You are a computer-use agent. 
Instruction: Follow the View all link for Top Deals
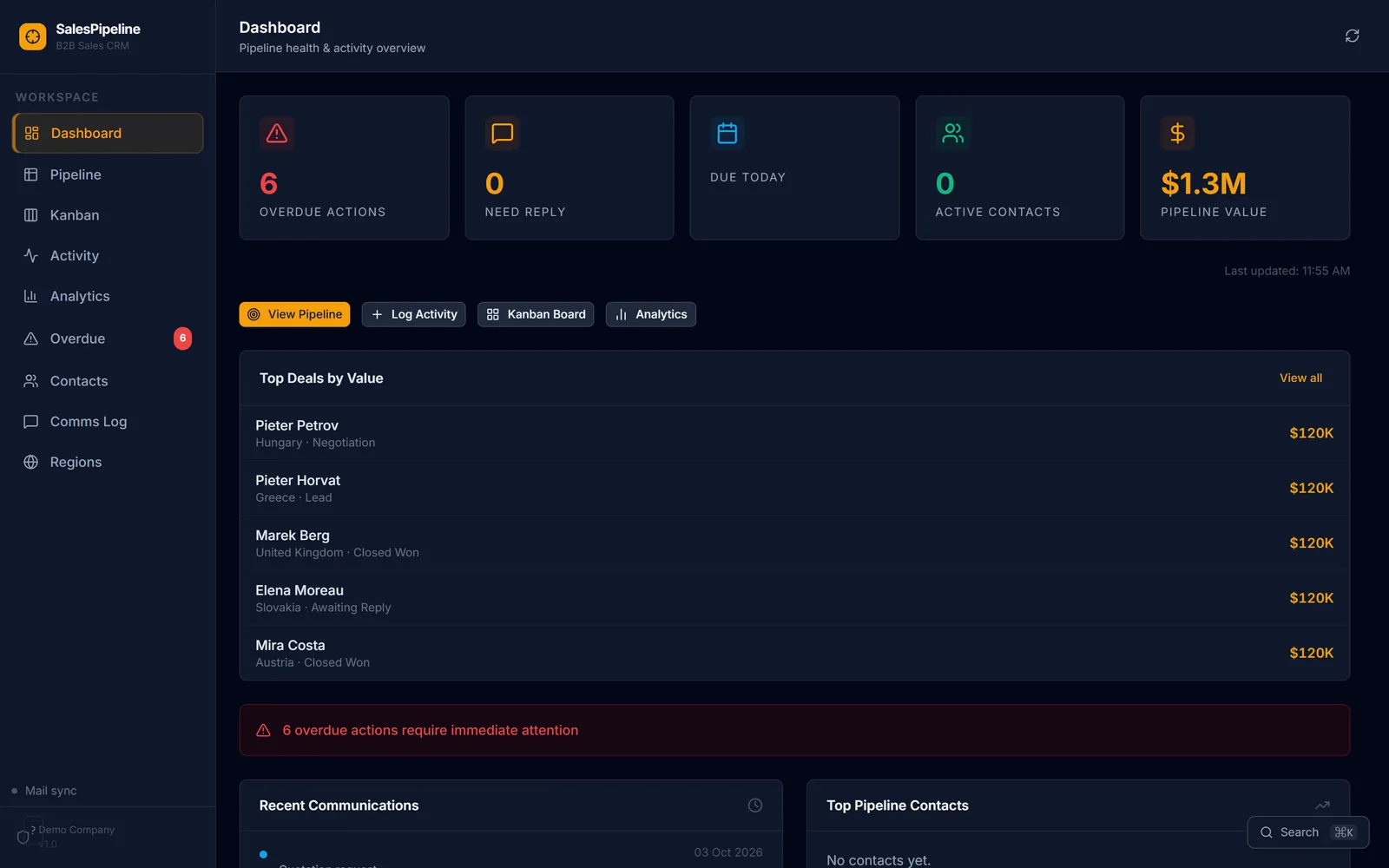tap(1300, 378)
